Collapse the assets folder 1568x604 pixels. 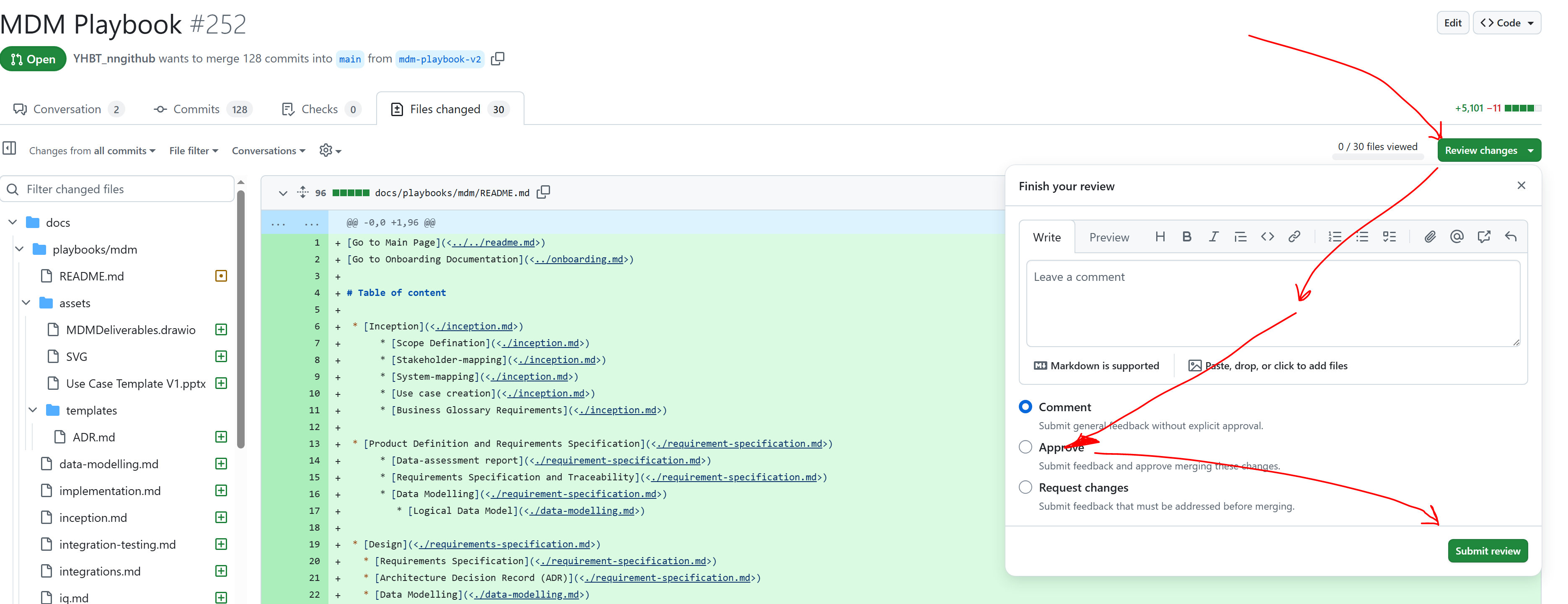pos(26,303)
